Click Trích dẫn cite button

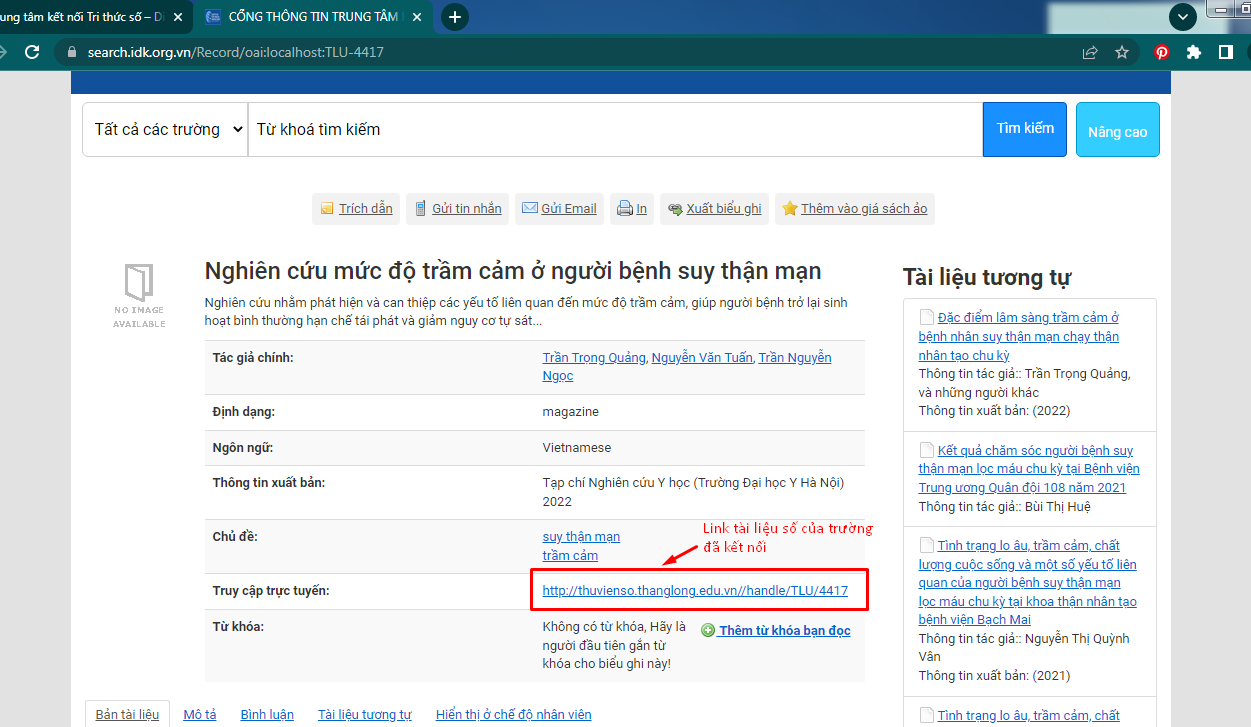pos(356,209)
